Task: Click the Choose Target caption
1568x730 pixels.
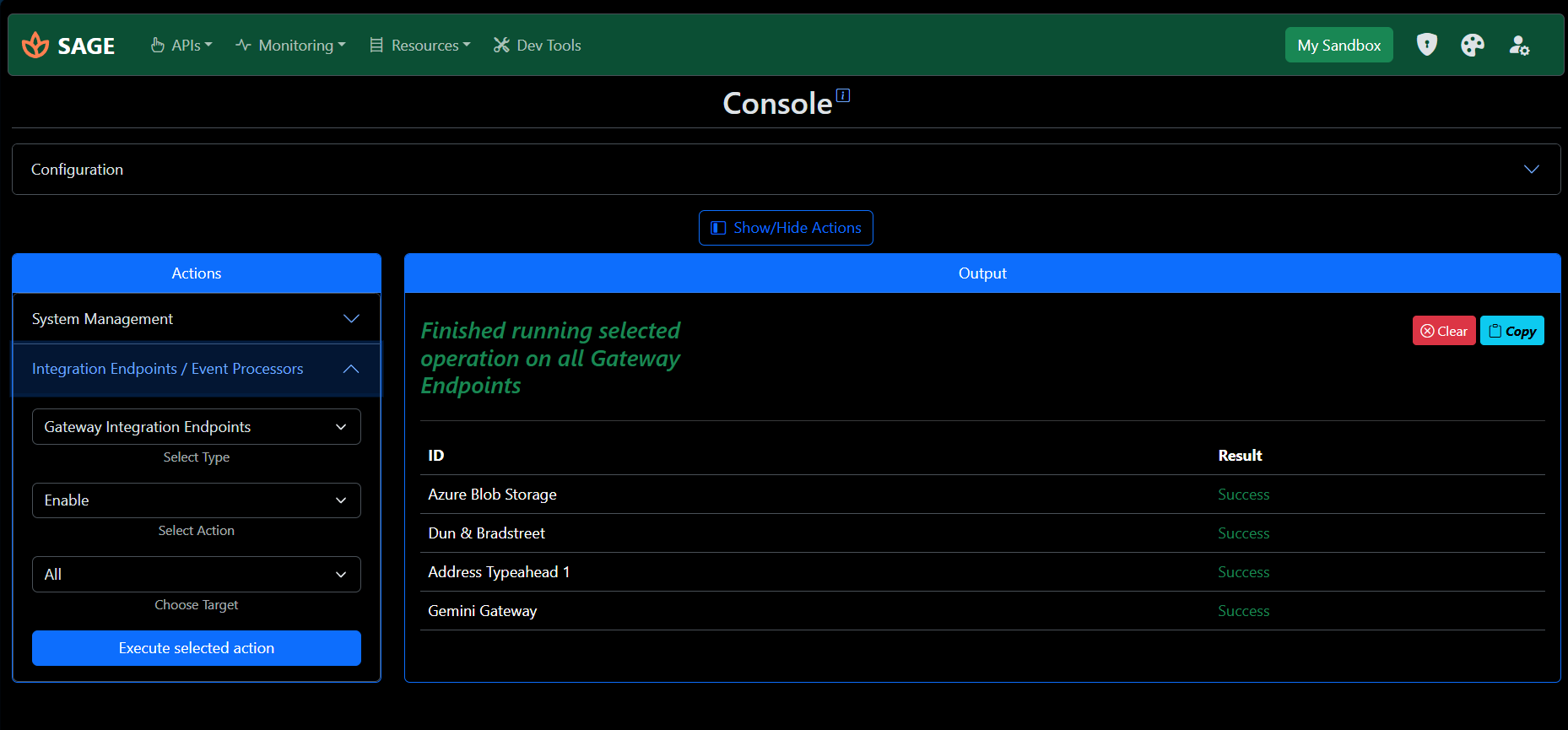Action: (x=197, y=605)
